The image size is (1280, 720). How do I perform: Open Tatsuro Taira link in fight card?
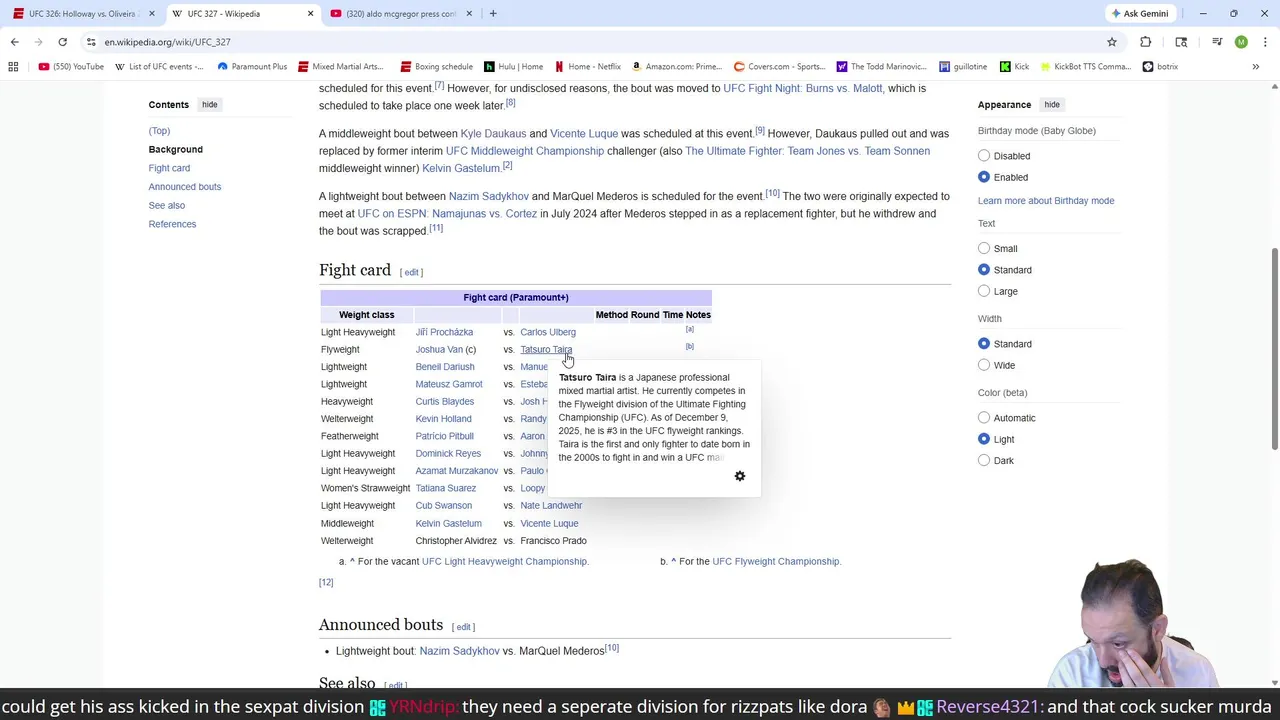(x=546, y=350)
